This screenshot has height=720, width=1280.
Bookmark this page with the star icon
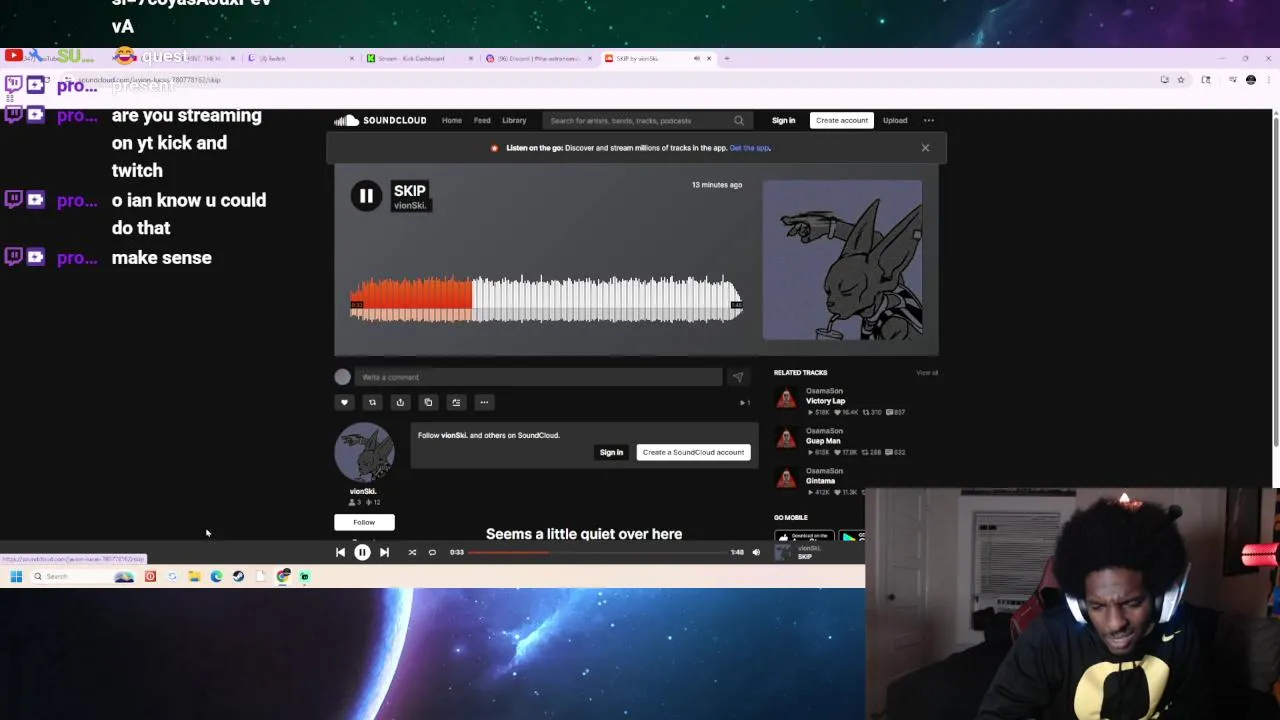[x=1181, y=80]
